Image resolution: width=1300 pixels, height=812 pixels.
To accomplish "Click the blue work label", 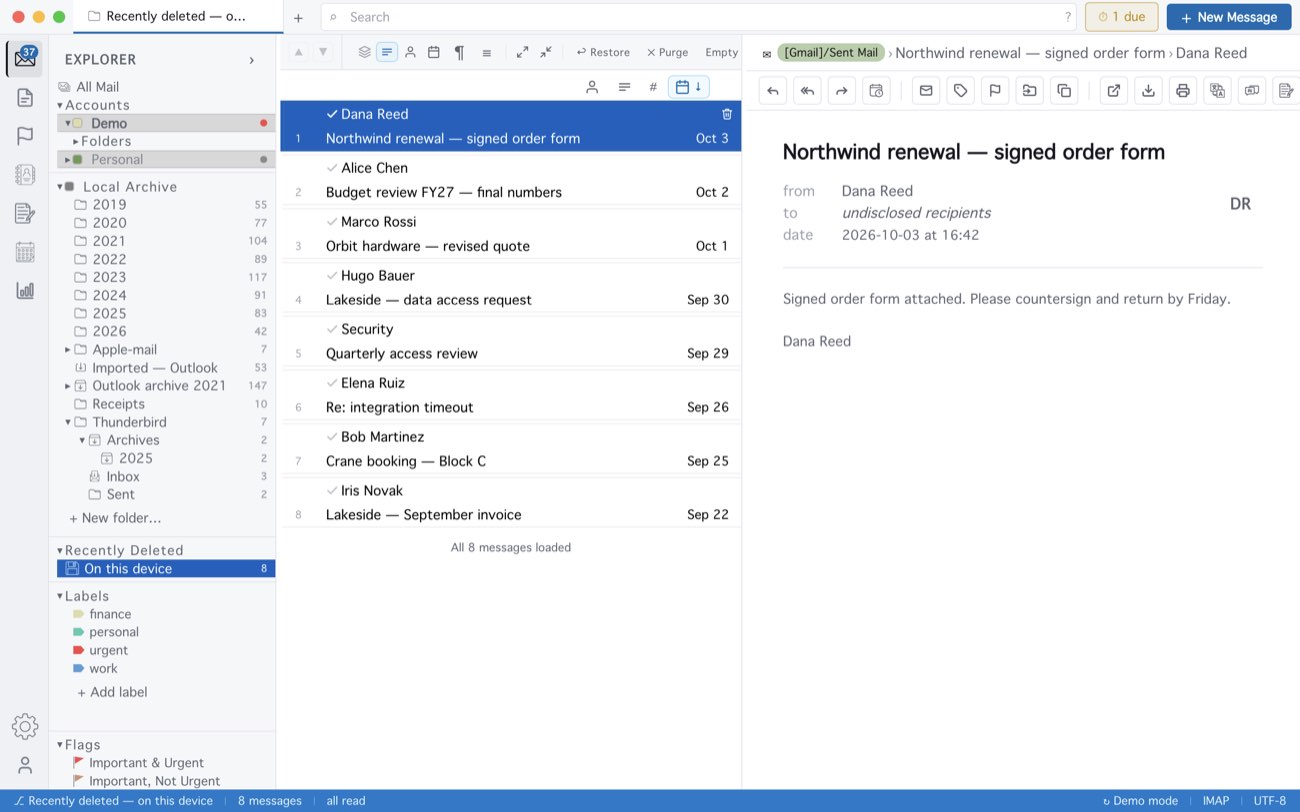I will tap(96, 668).
